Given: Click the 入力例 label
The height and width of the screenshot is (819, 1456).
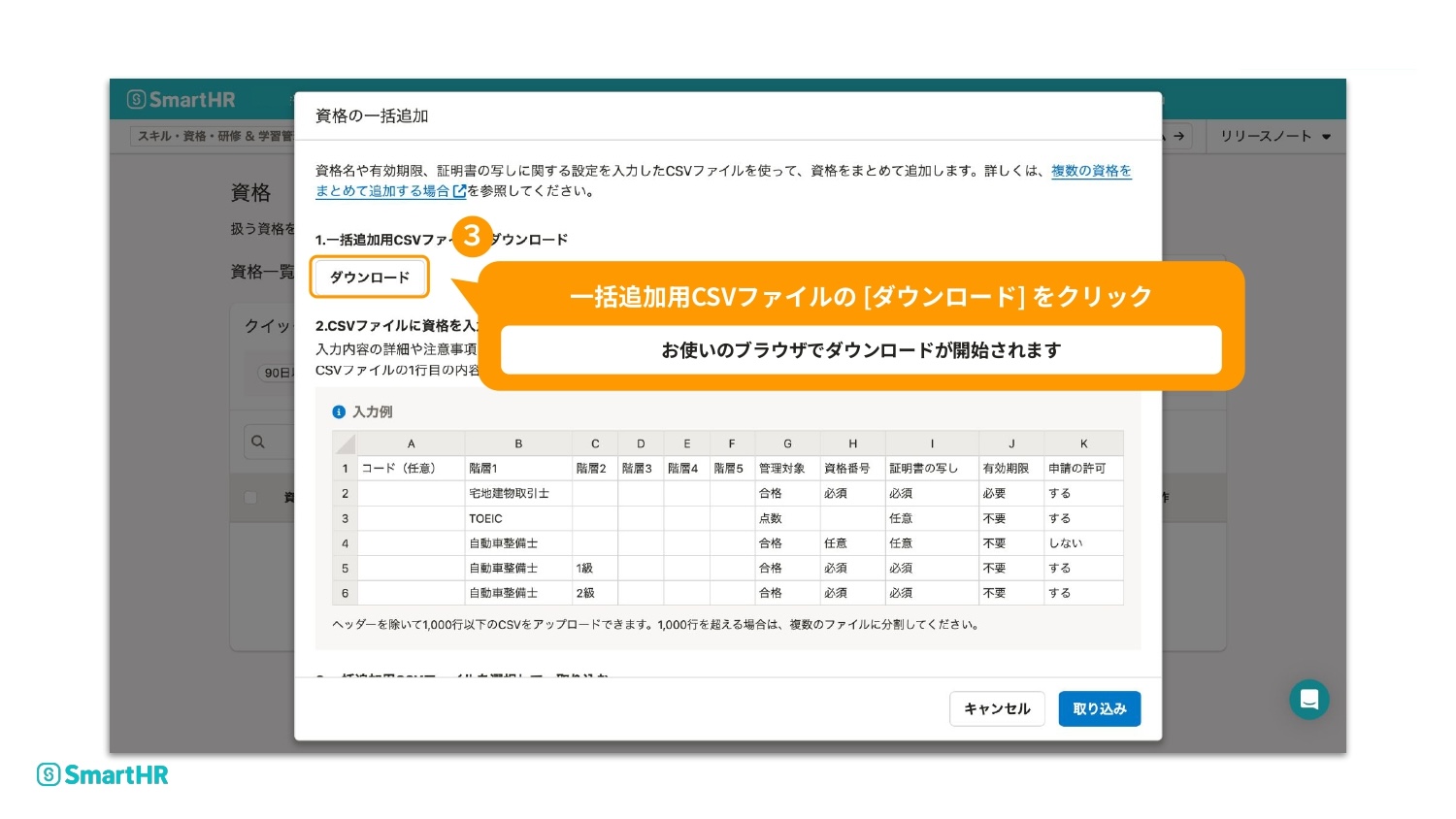Looking at the screenshot, I should pyautogui.click(x=373, y=412).
